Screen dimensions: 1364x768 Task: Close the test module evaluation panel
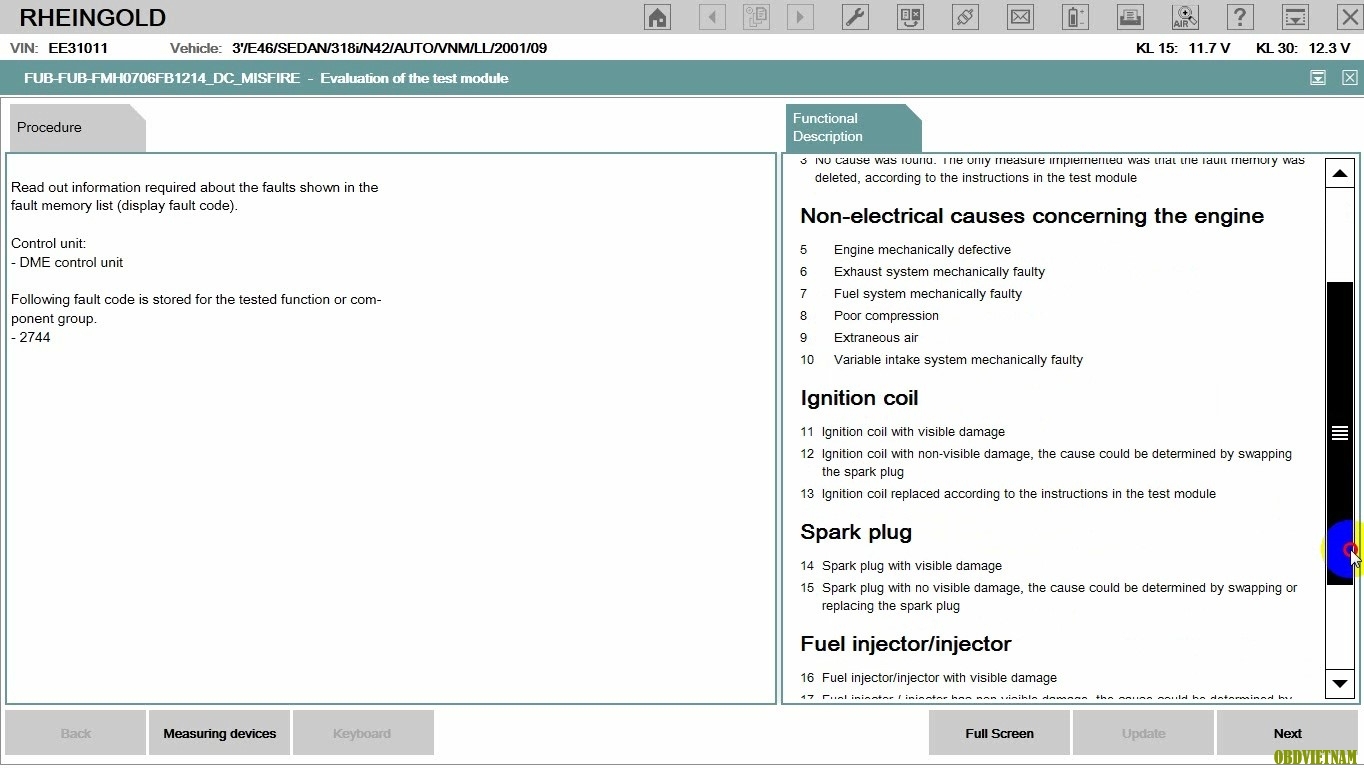[1350, 78]
